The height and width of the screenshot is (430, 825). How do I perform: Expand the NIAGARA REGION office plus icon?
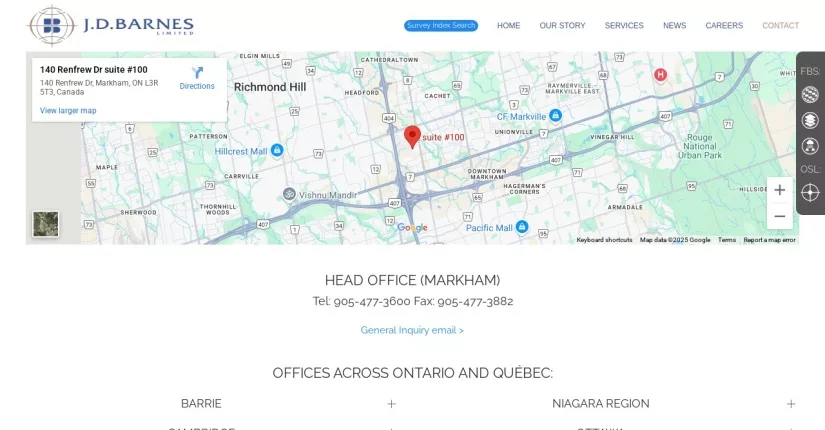pos(791,404)
